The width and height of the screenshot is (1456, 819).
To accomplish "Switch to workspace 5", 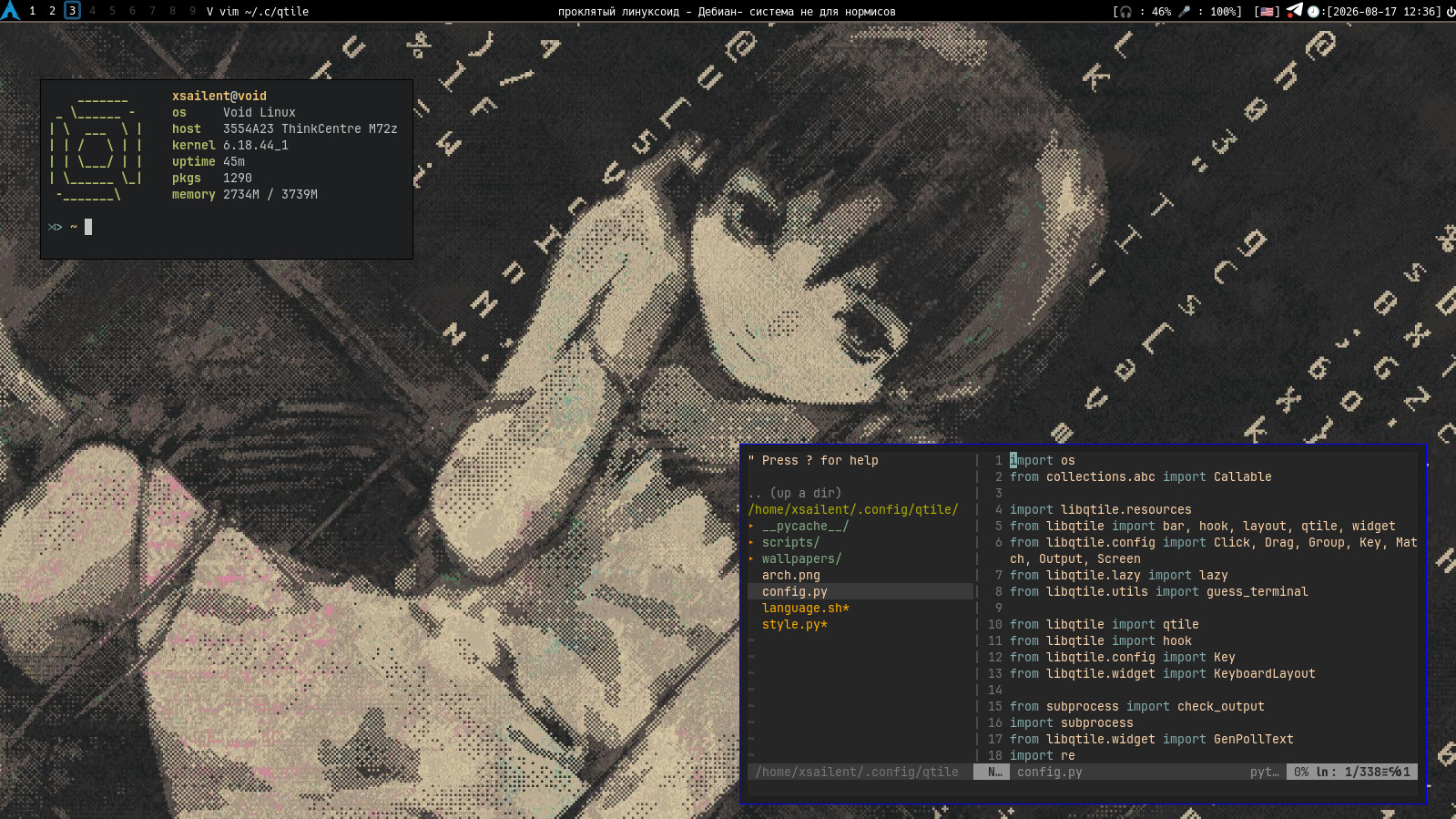I will (x=112, y=11).
